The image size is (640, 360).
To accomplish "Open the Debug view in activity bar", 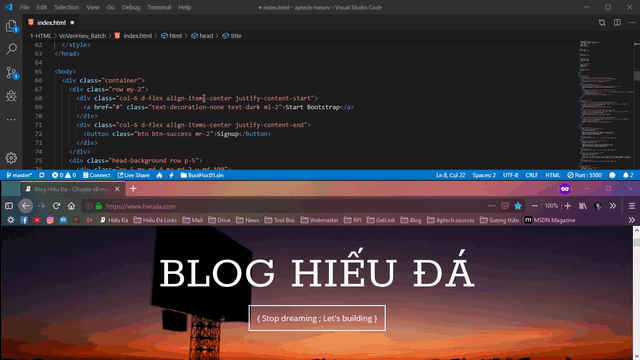I will coord(11,96).
